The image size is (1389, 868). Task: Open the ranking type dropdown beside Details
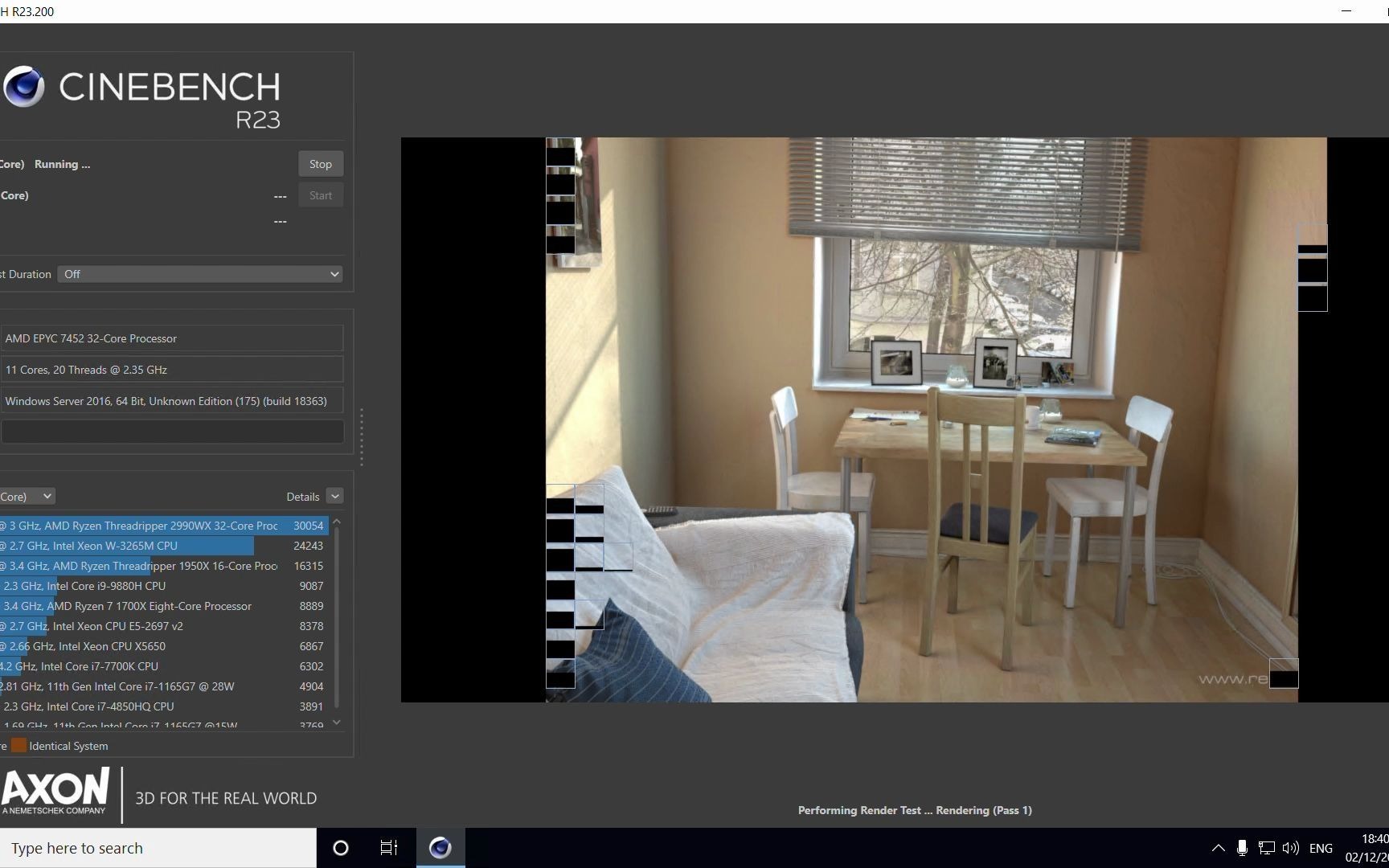coord(27,497)
